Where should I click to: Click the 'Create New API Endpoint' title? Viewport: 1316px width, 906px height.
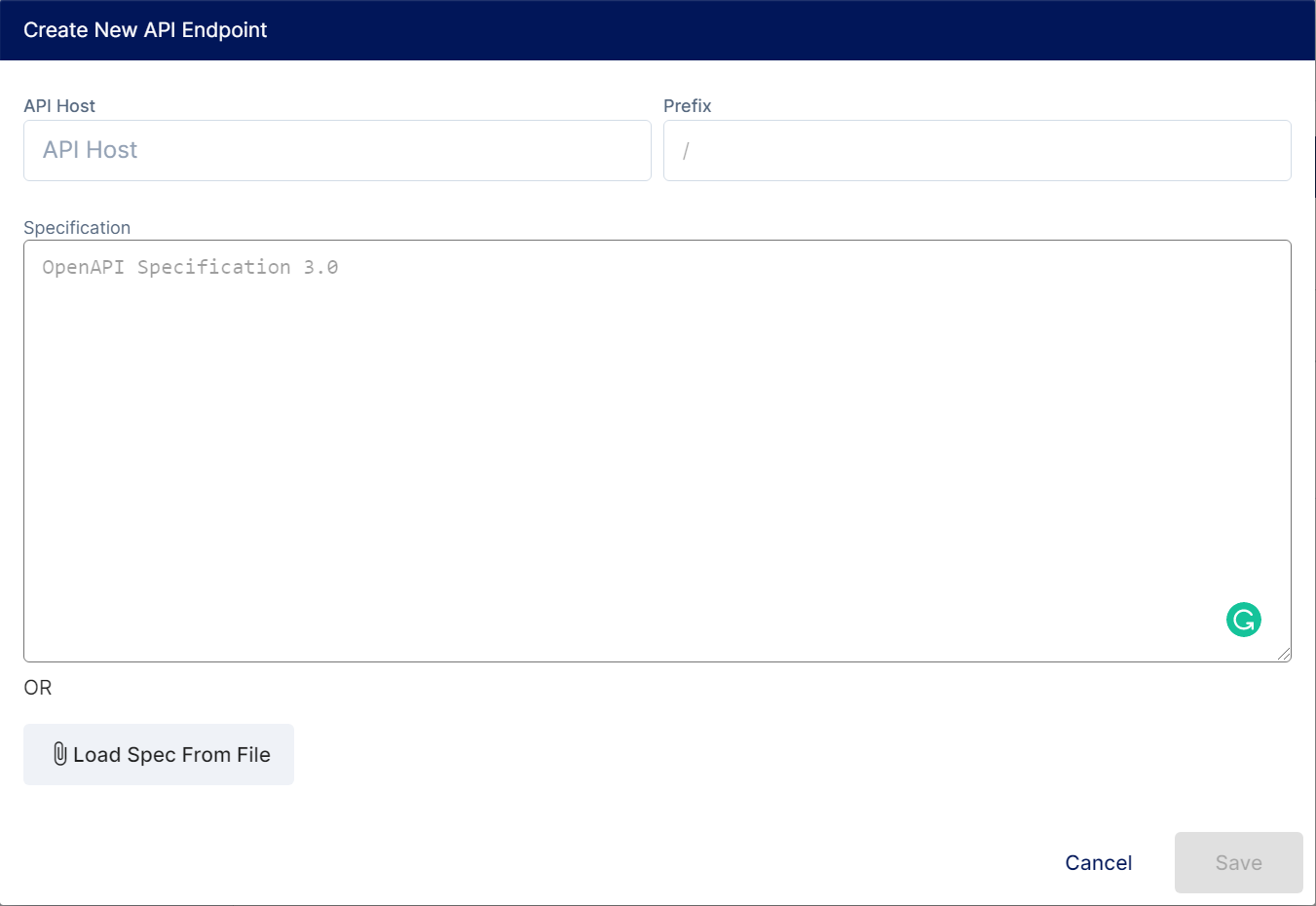click(145, 30)
